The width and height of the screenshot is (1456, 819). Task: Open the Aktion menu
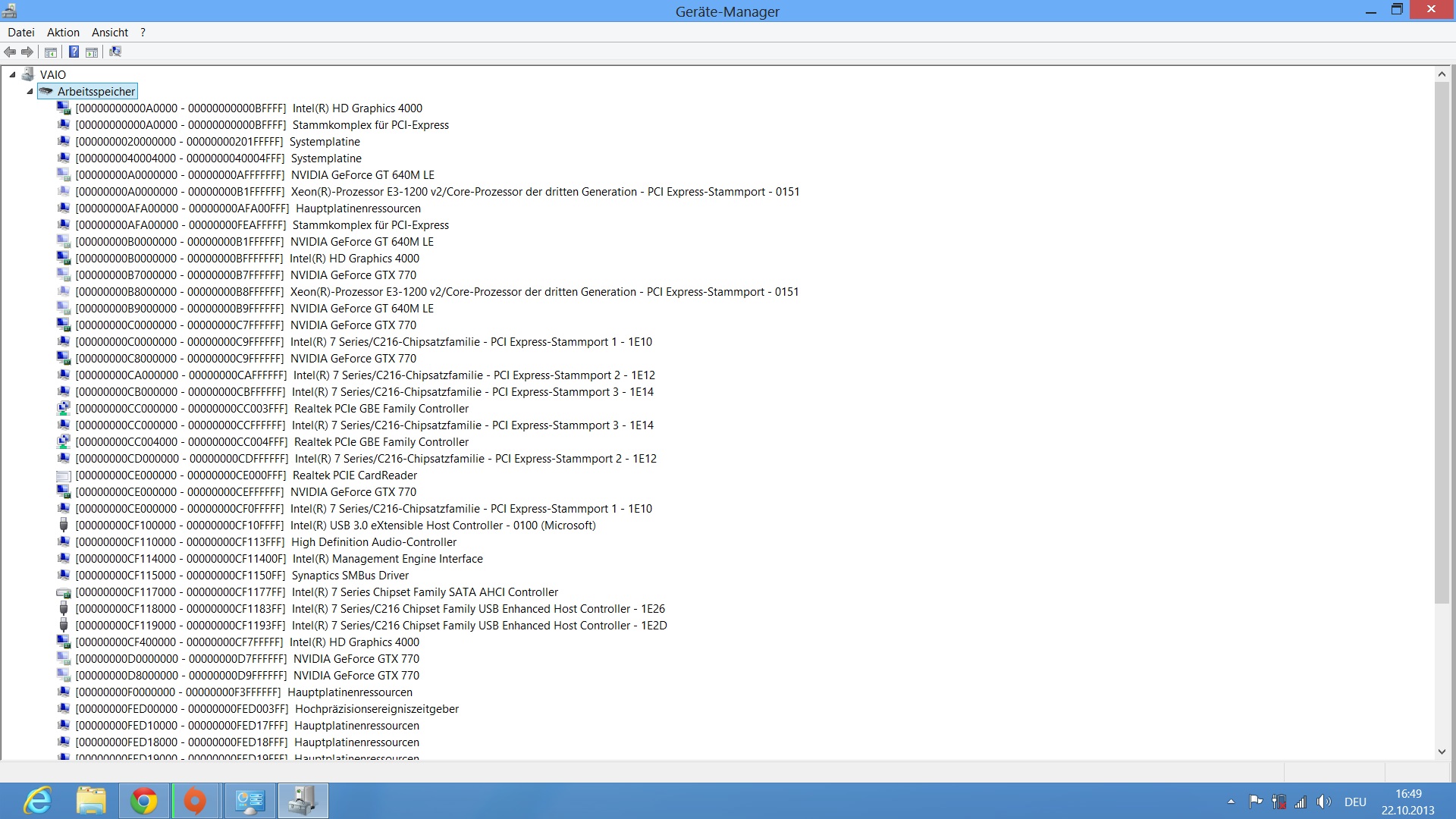(x=63, y=32)
